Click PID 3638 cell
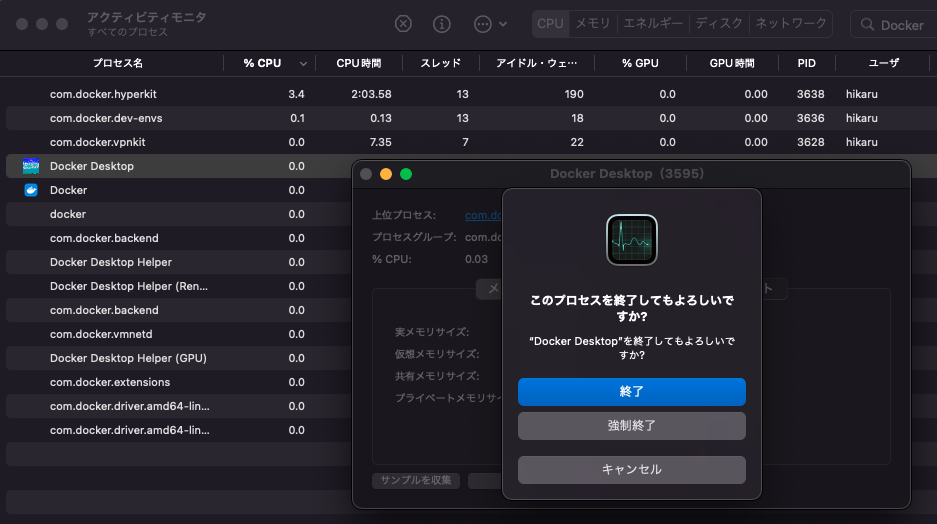Viewport: 937px width, 524px height. pos(810,94)
